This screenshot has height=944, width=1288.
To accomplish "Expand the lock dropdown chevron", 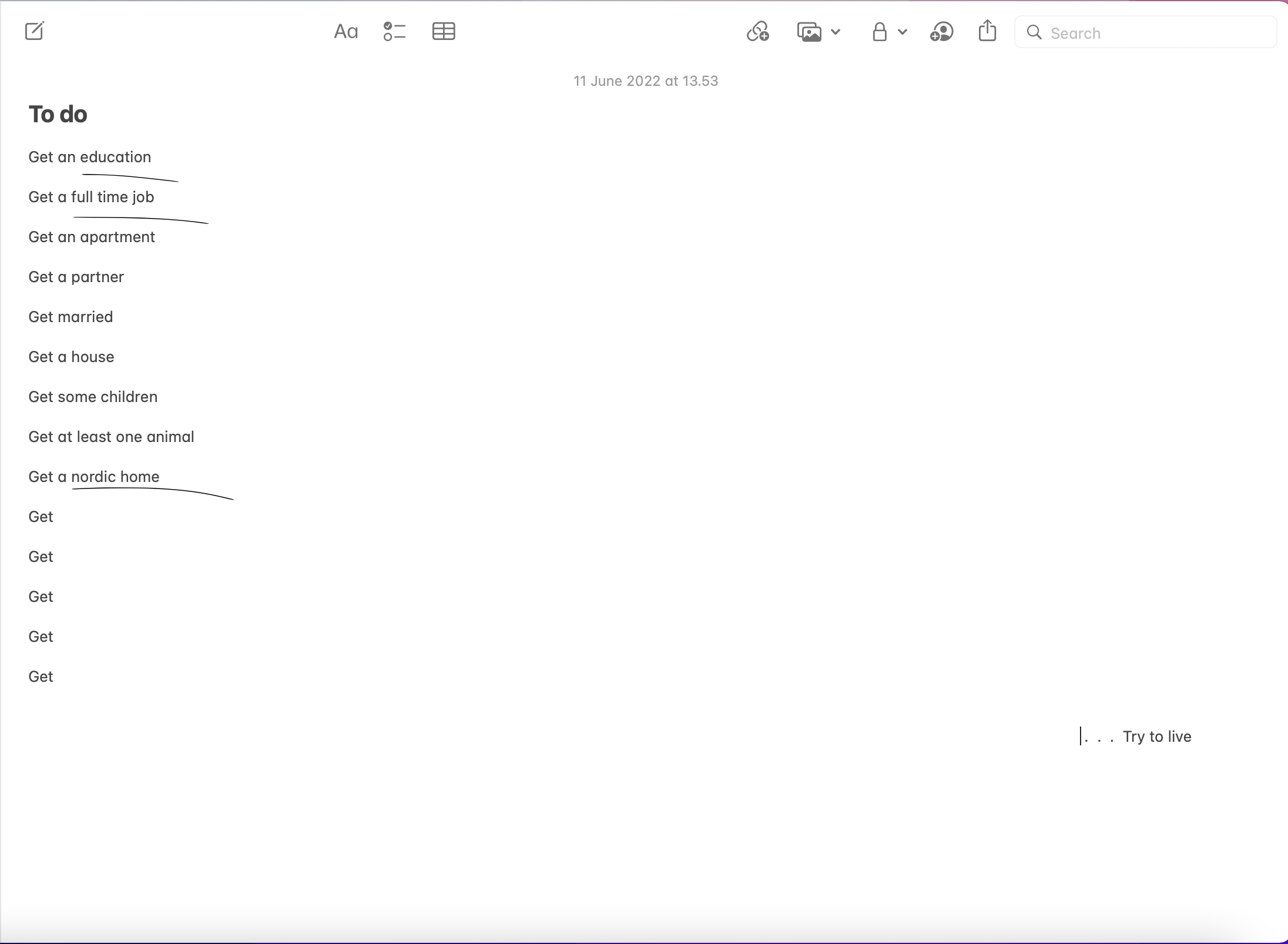I will [x=903, y=32].
